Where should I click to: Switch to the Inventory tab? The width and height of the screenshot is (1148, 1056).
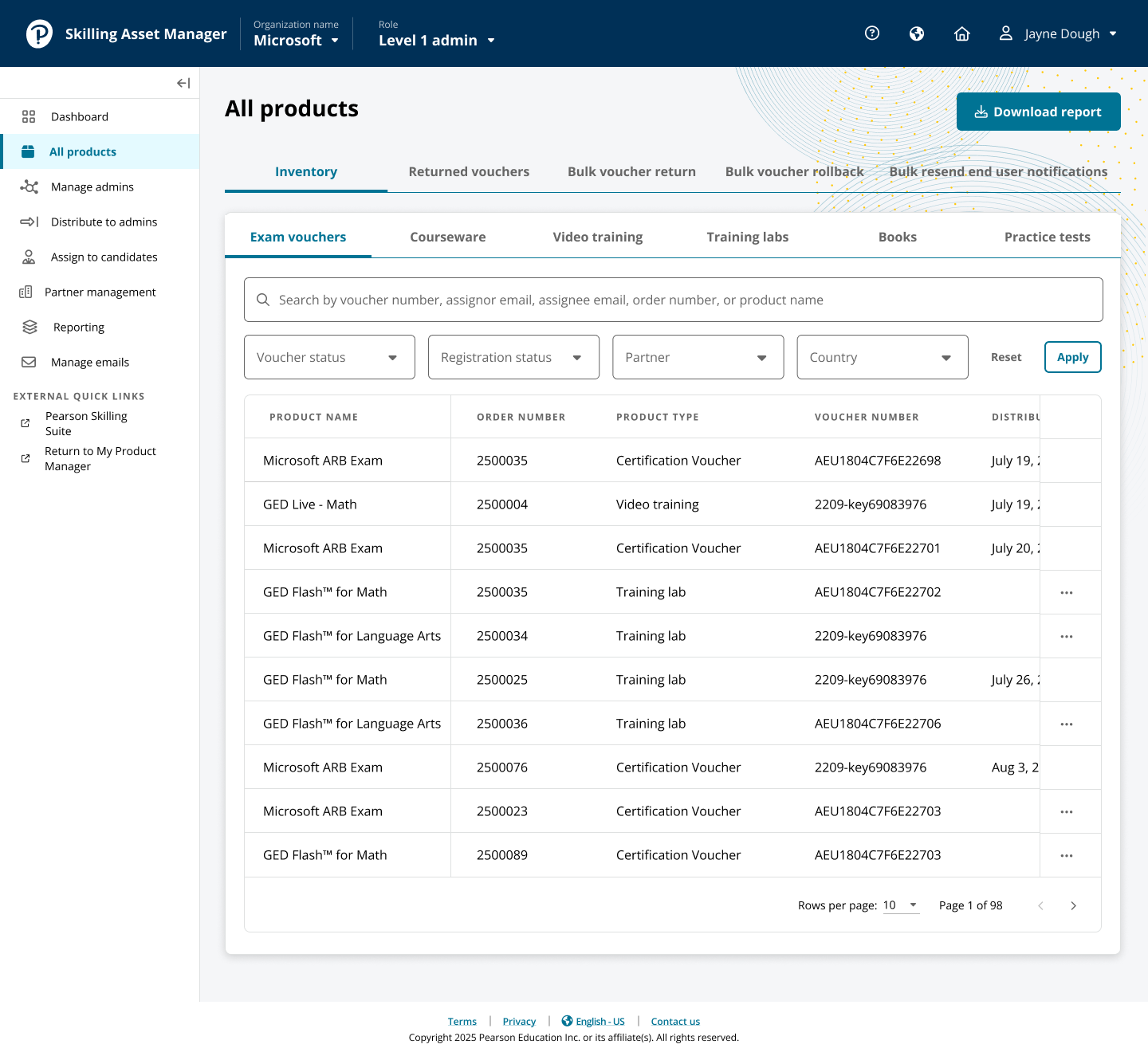pos(306,171)
